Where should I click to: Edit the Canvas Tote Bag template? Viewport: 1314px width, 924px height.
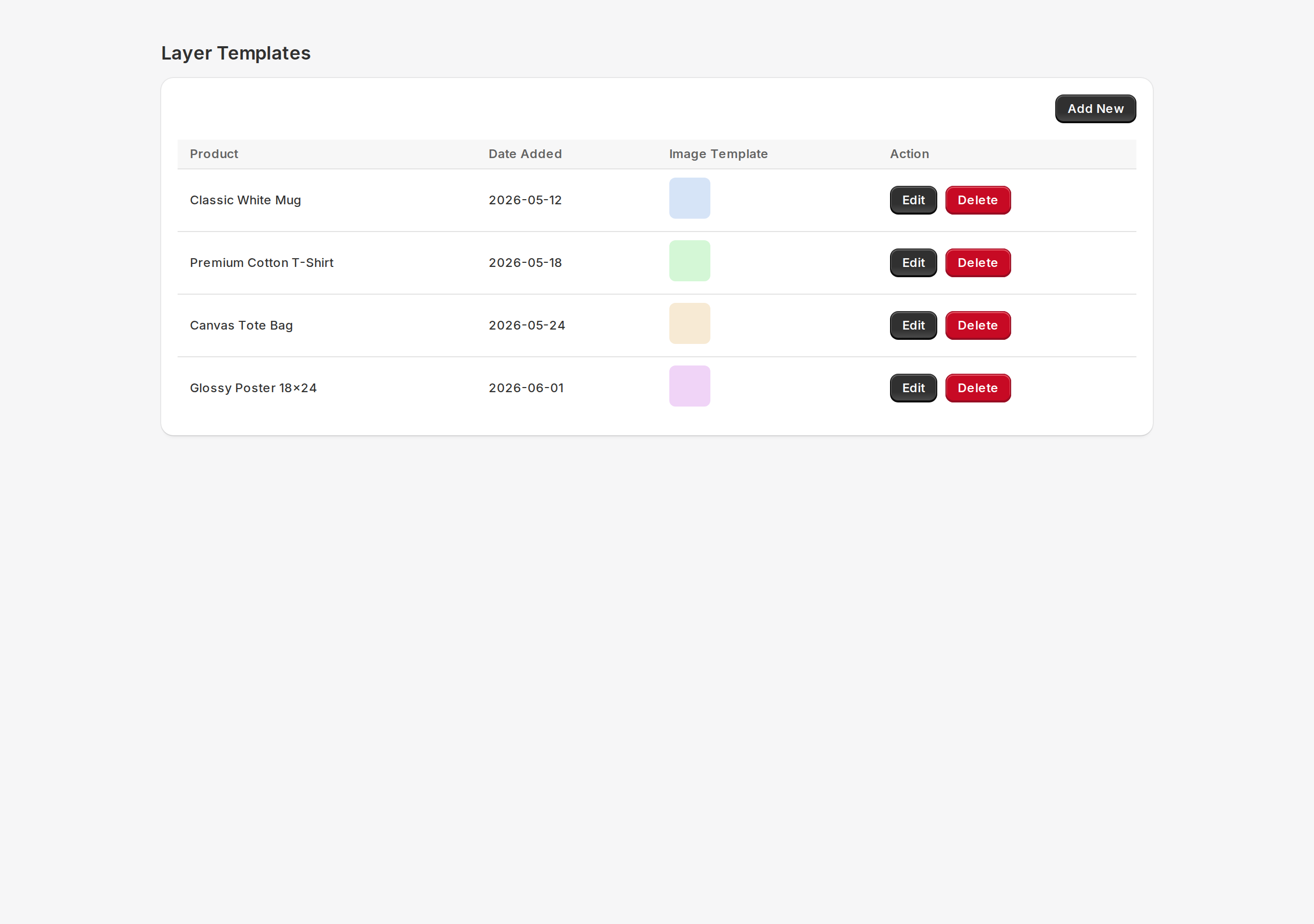[x=914, y=326]
